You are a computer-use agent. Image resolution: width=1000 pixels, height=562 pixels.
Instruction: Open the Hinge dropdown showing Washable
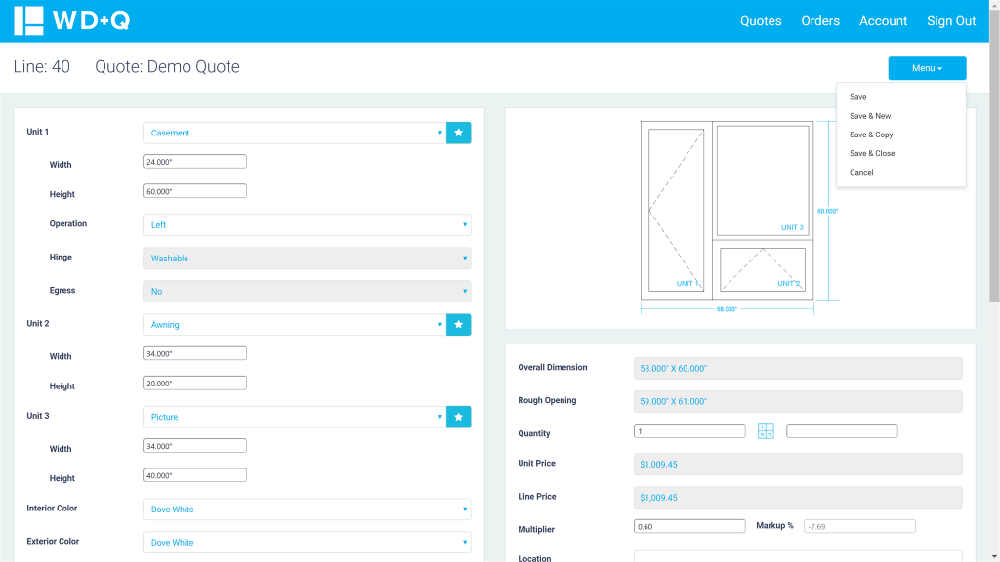pos(307,258)
